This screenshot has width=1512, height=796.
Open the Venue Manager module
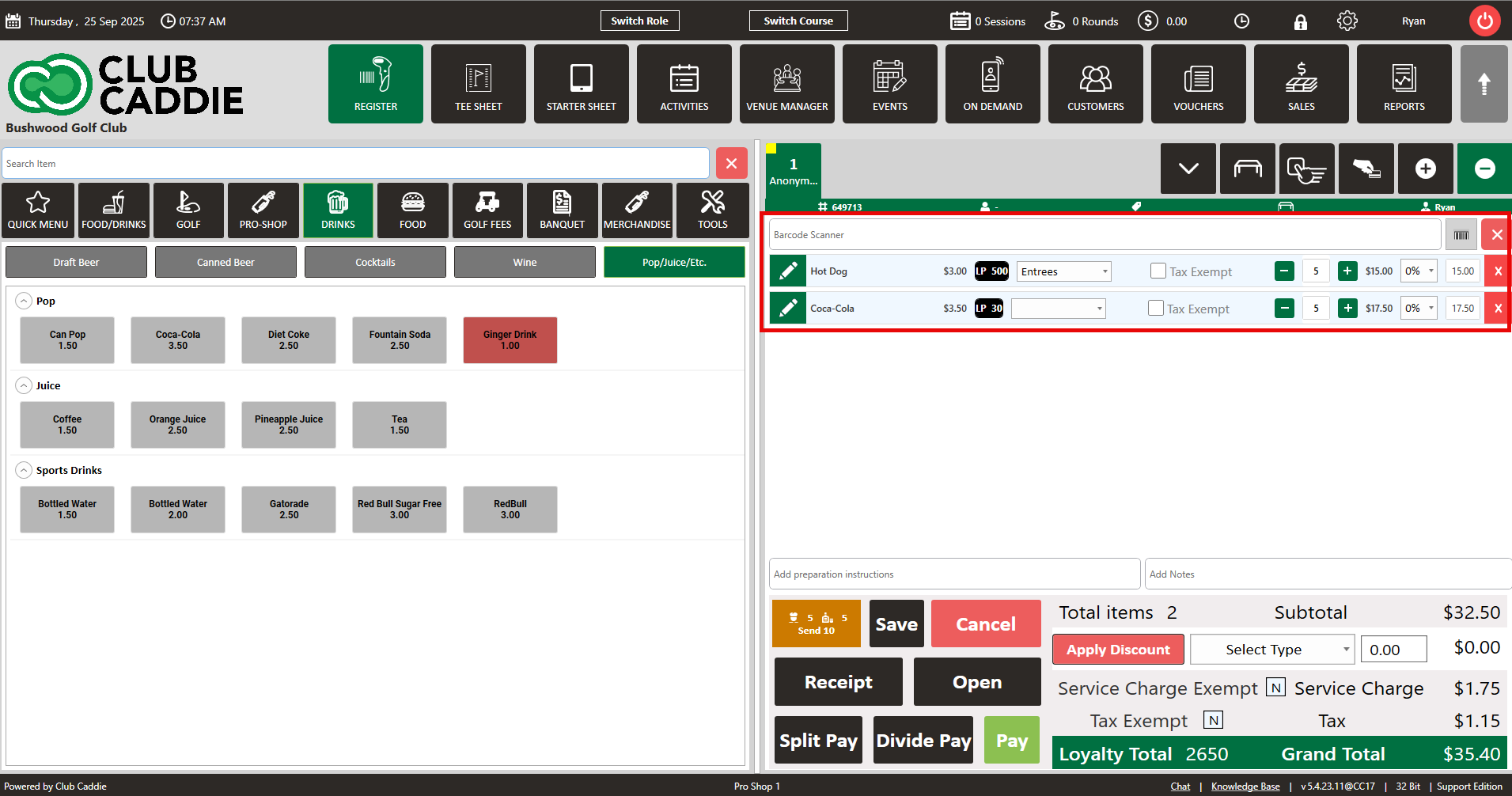point(786,84)
